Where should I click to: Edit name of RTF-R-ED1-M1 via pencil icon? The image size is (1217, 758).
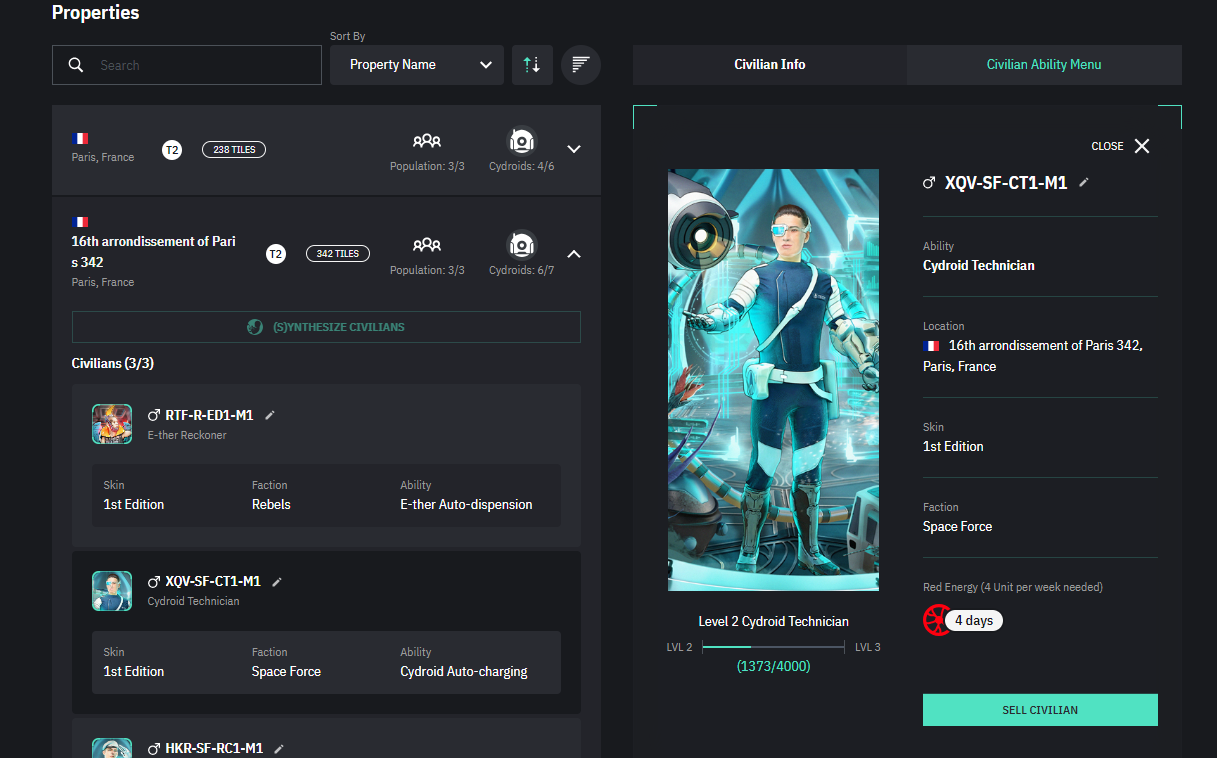(x=269, y=415)
